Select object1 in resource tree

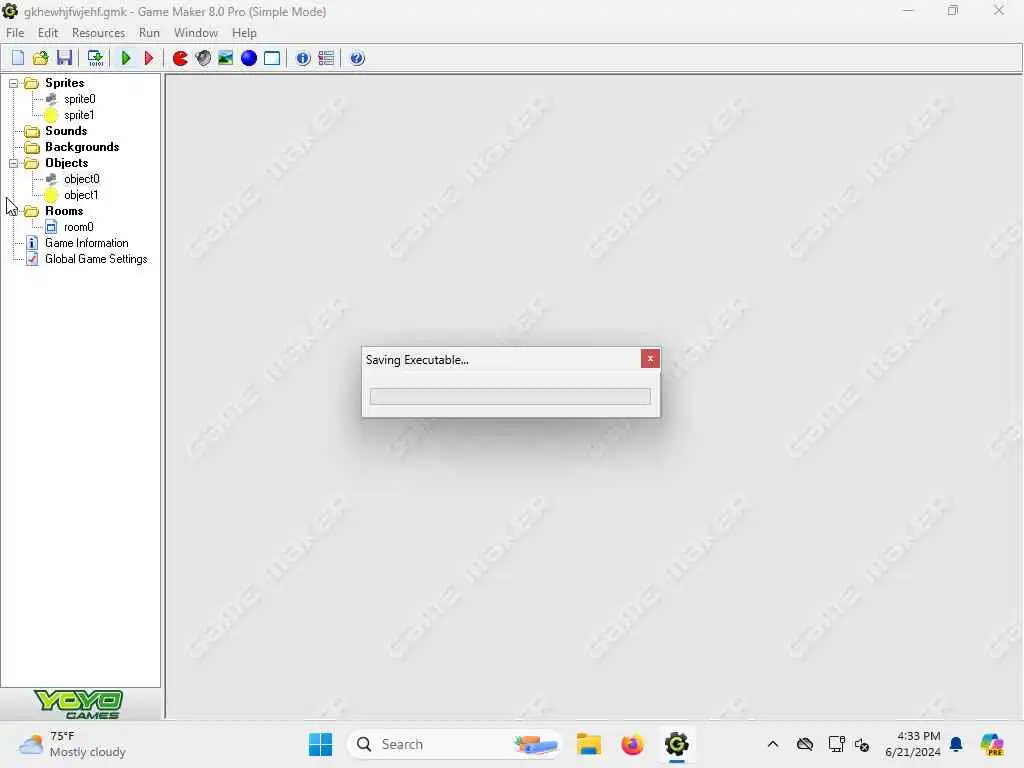point(81,195)
